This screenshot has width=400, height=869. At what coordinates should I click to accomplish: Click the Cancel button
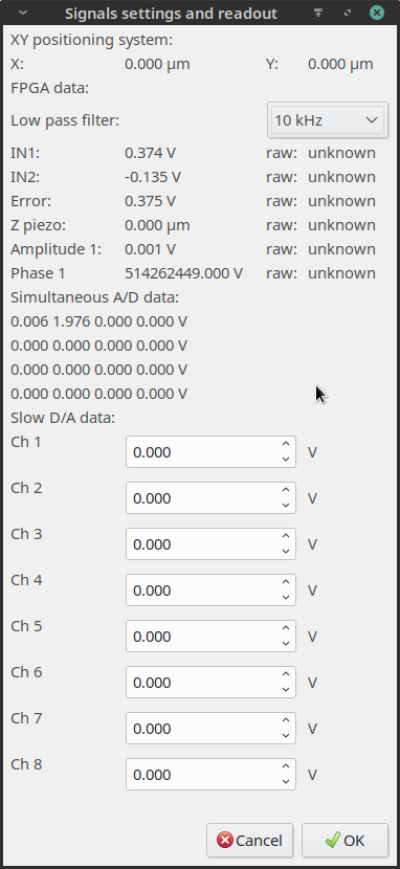[249, 840]
